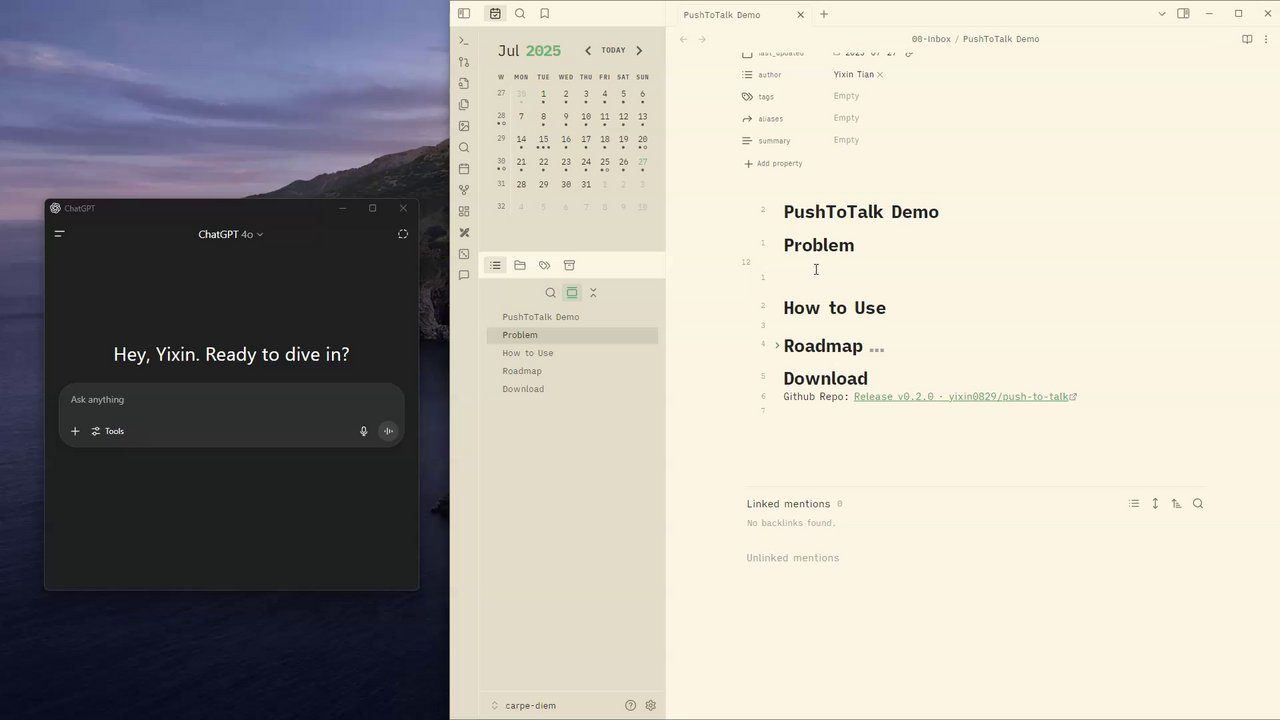Open daily note calendar ribbon icon
The height and width of the screenshot is (720, 1280).
coord(464,169)
